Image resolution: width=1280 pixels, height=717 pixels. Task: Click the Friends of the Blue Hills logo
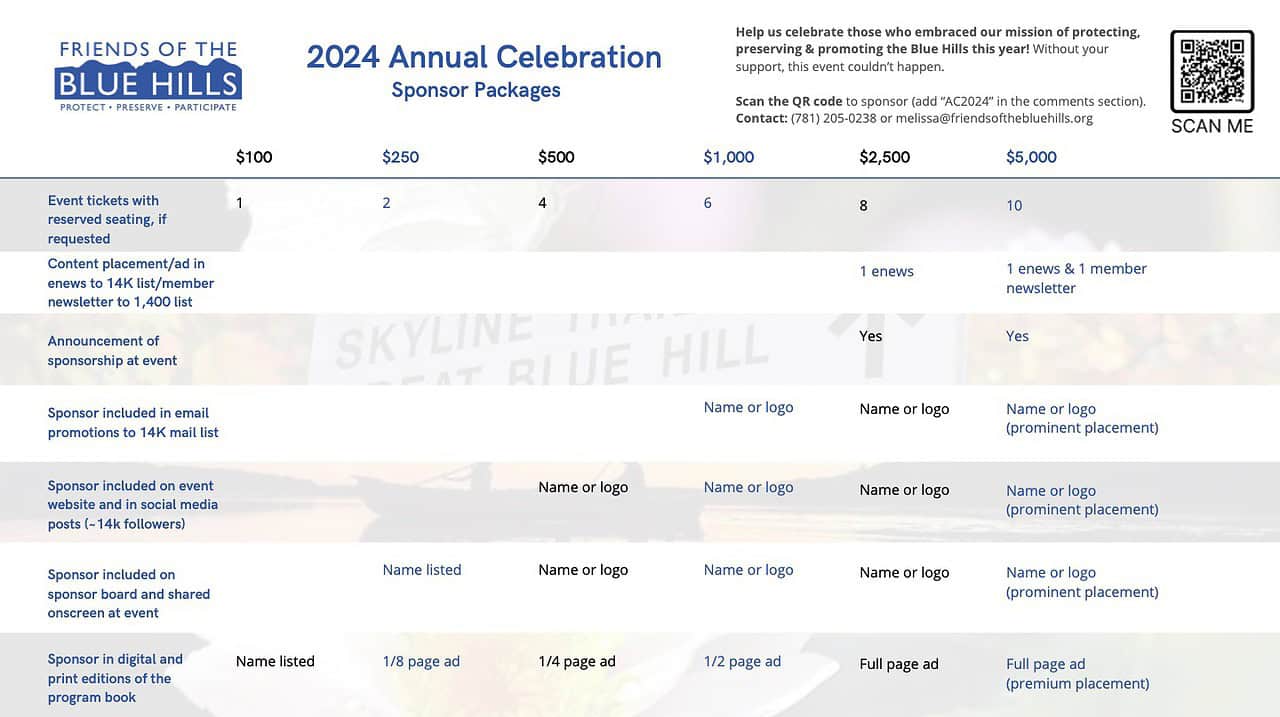(148, 76)
